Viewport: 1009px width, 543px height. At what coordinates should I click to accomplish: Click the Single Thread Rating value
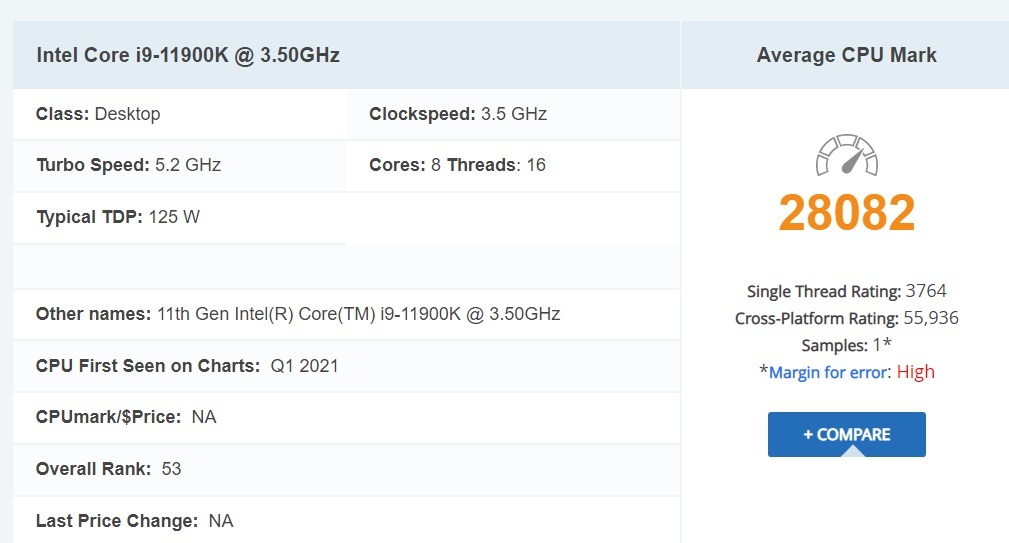pyautogui.click(x=925, y=292)
